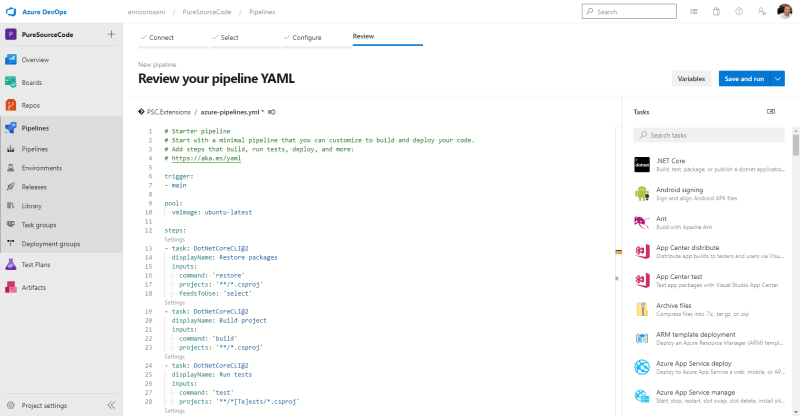Click the Pipelines breadcrumb link

pyautogui.click(x=262, y=12)
